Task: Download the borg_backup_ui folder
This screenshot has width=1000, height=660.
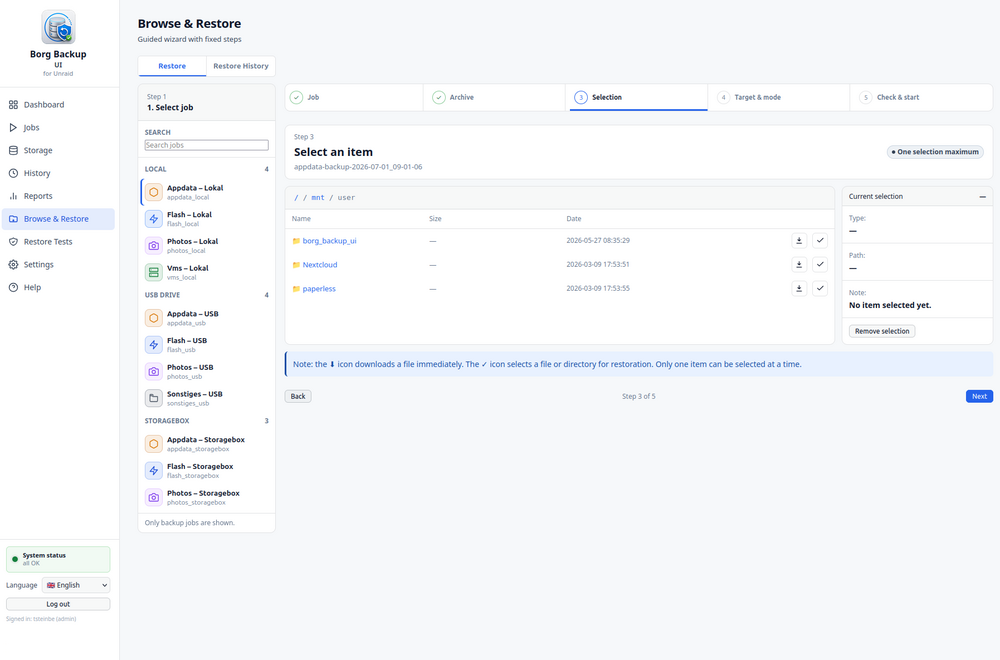Action: tap(799, 240)
